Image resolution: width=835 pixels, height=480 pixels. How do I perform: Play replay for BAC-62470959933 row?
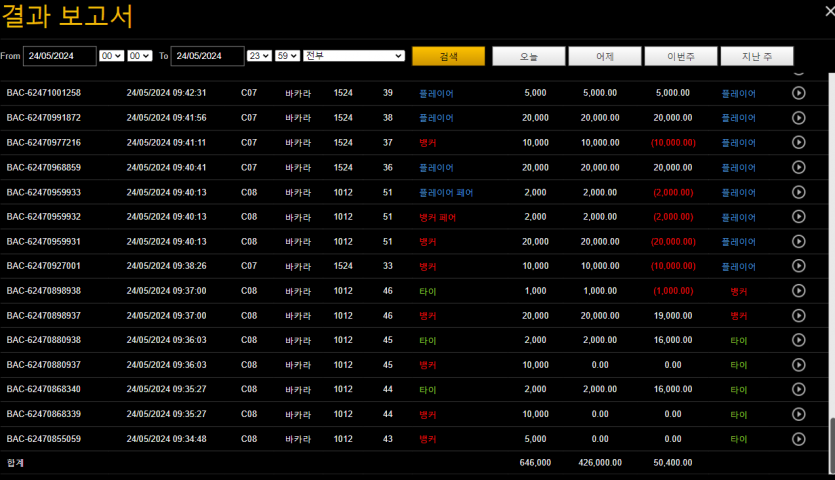[798, 192]
